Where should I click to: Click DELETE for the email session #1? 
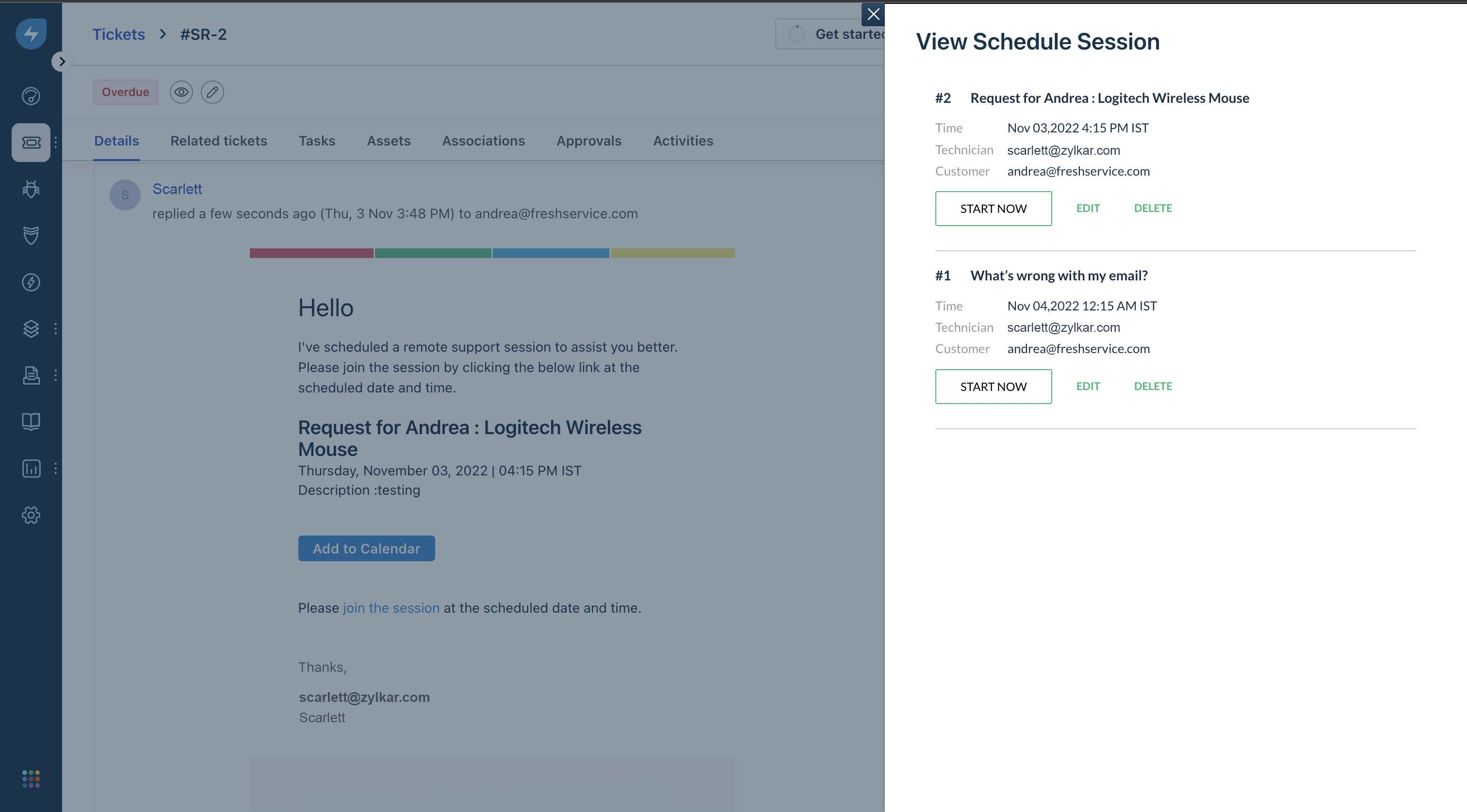pos(1153,386)
